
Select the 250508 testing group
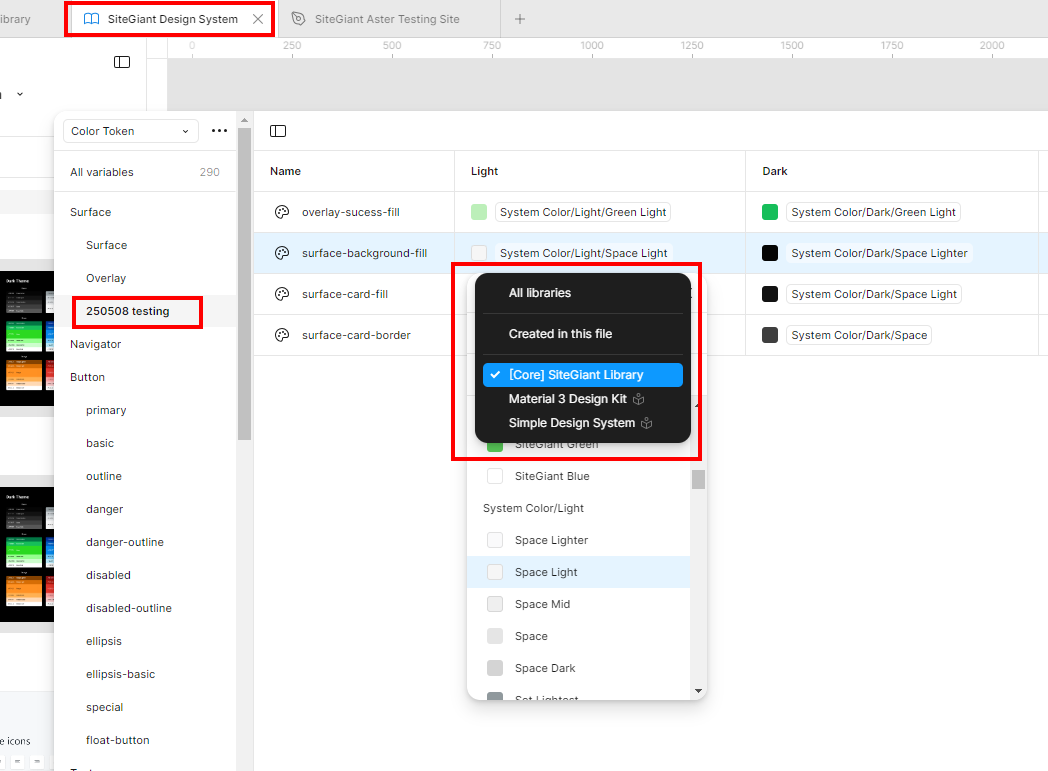coord(128,311)
